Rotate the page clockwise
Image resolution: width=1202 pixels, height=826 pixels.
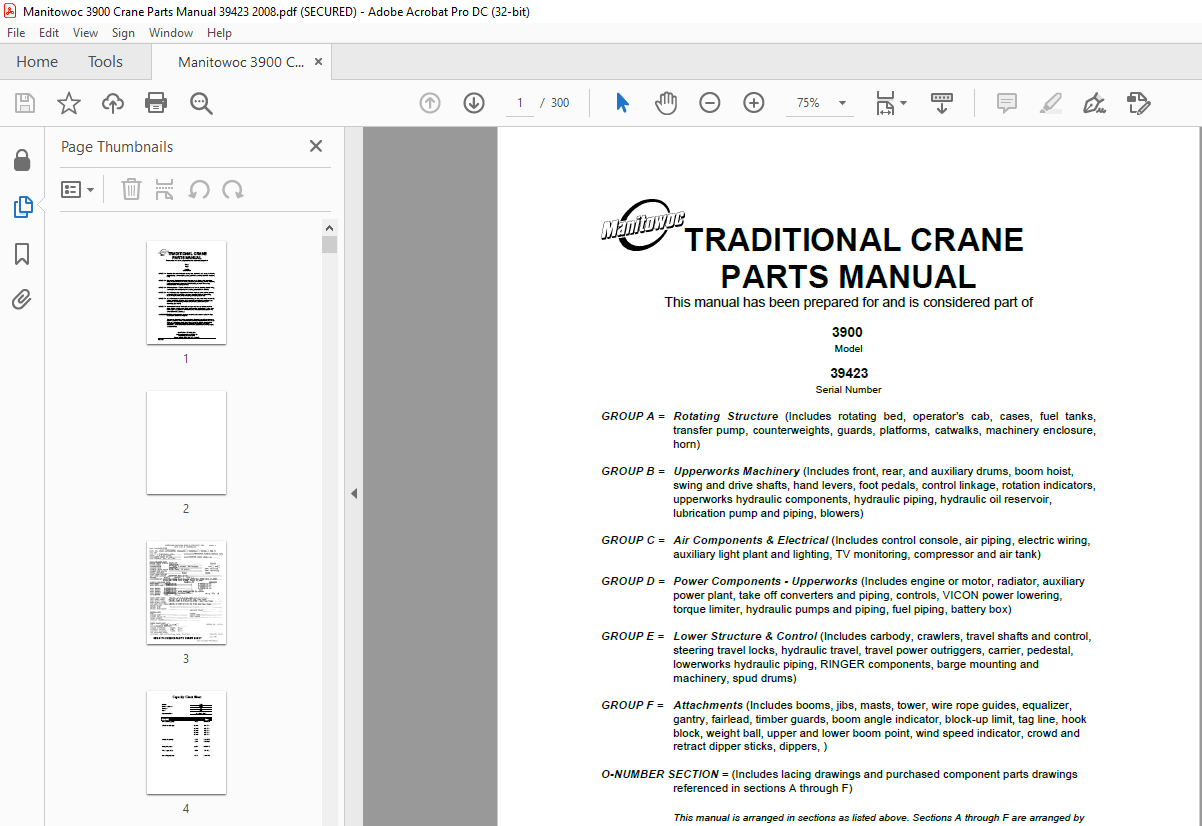coord(233,189)
